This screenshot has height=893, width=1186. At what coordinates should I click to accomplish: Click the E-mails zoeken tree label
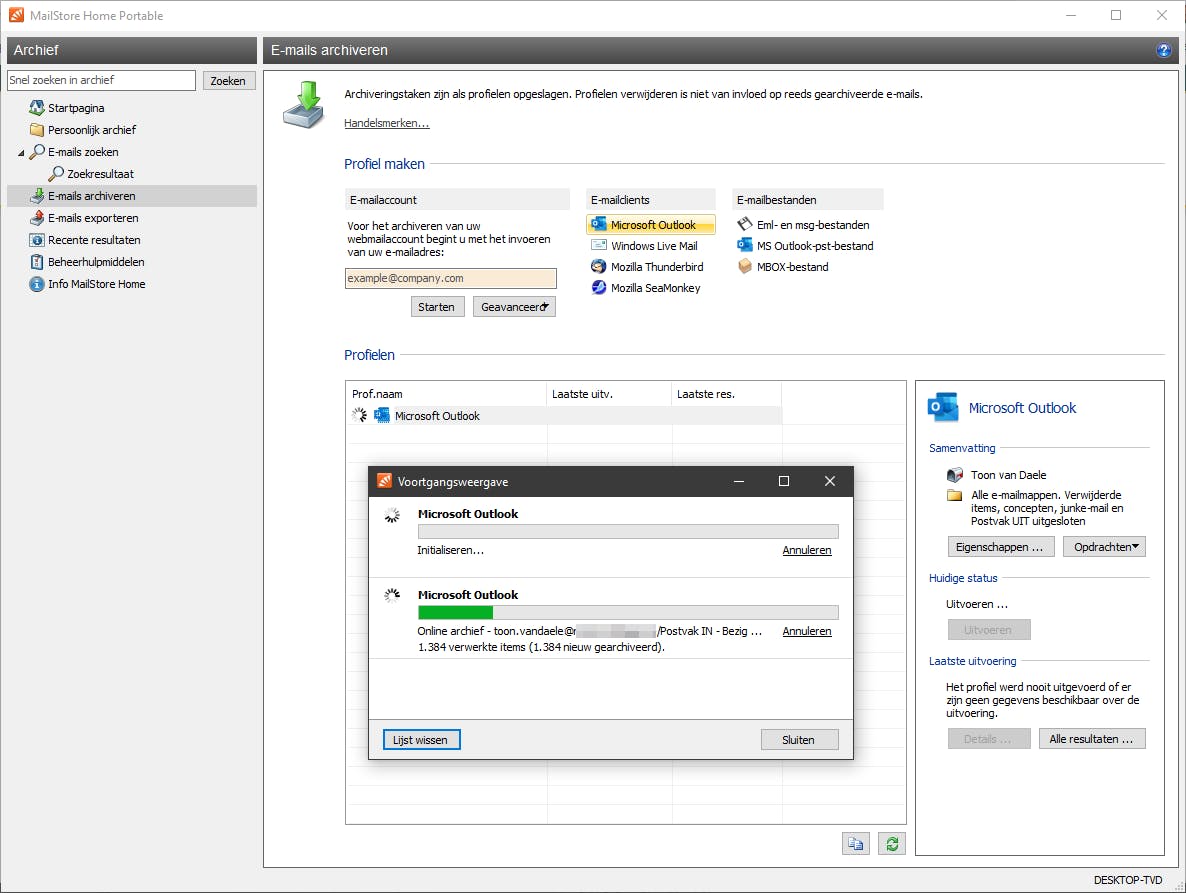tap(83, 152)
